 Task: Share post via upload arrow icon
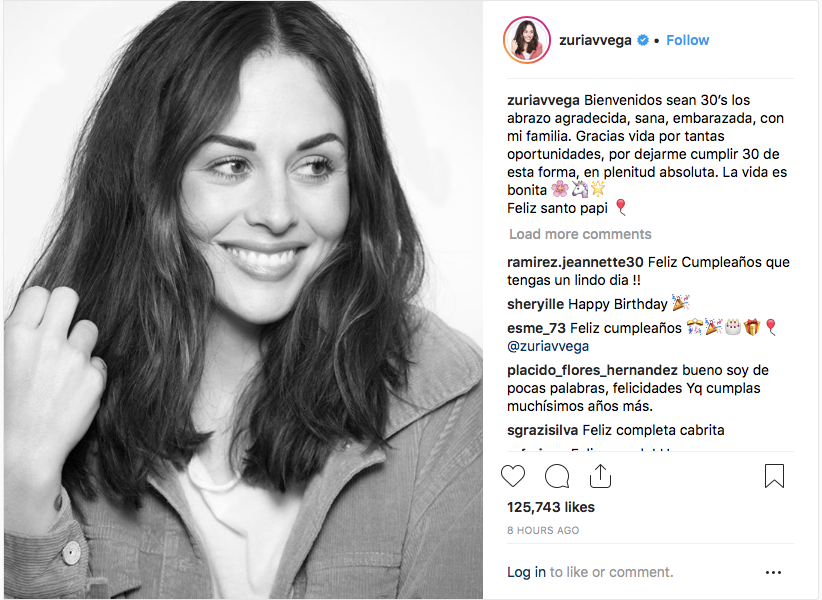point(600,476)
